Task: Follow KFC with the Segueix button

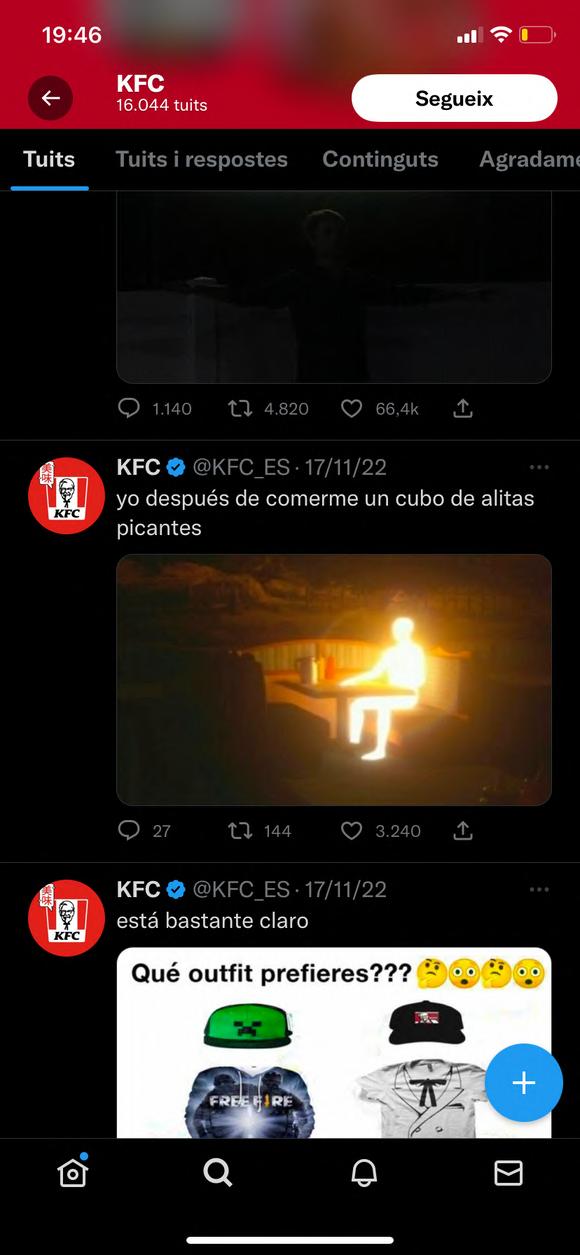Action: point(454,98)
